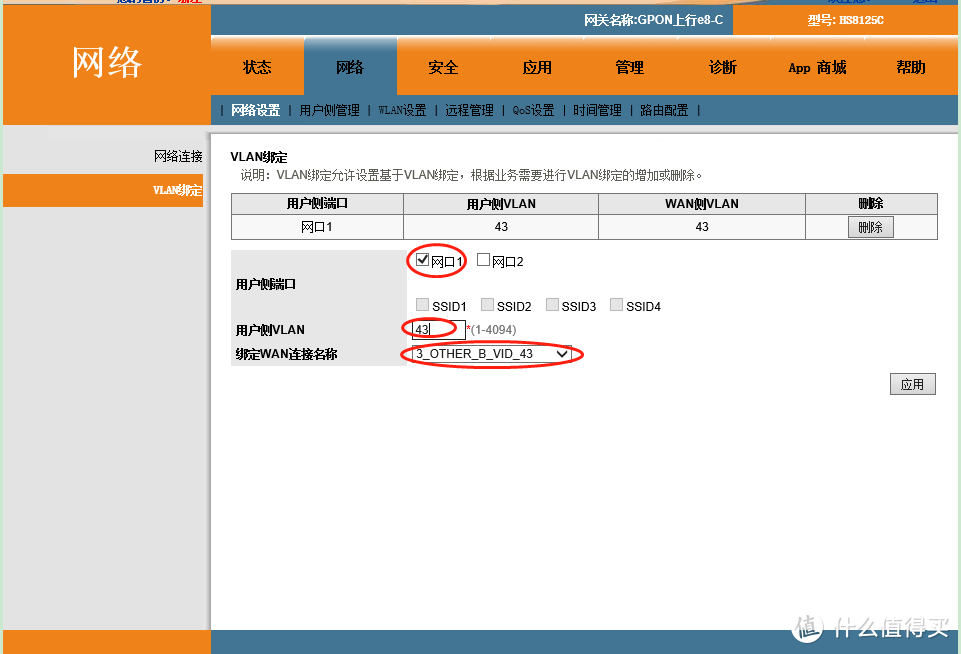
Task: Open the 诊断 tab
Action: (722, 66)
